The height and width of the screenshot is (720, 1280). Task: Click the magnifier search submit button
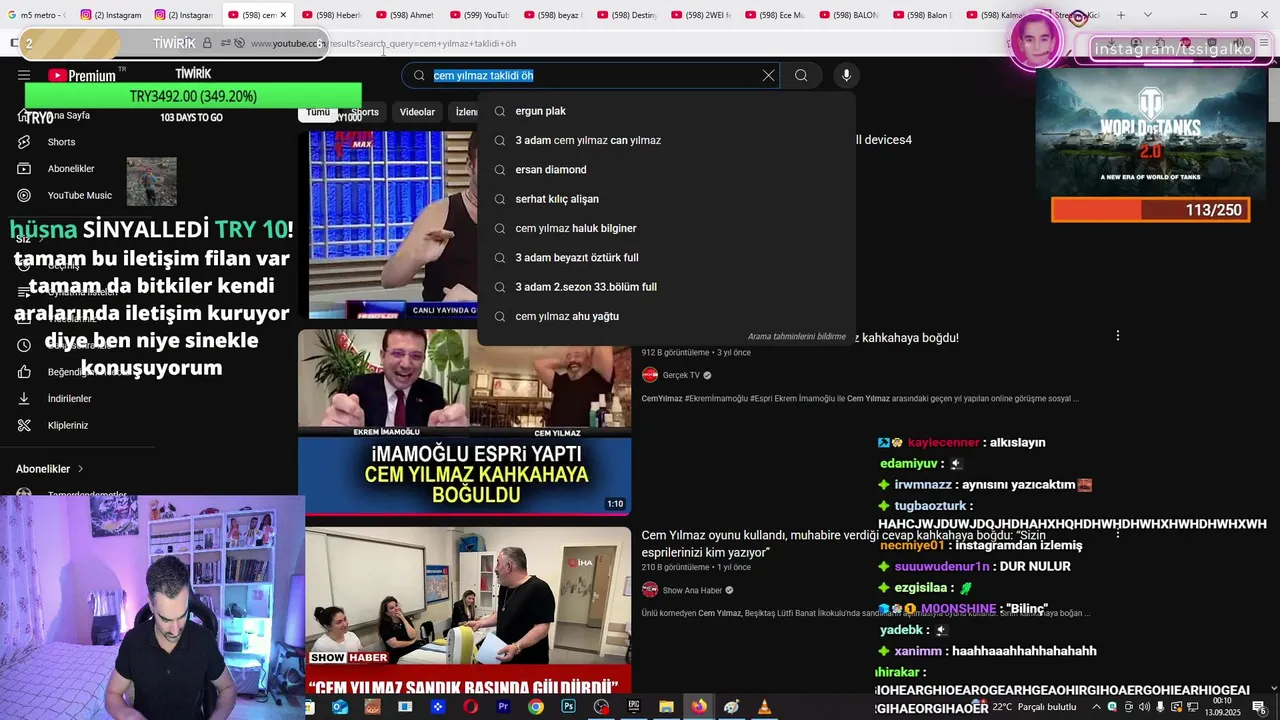[801, 76]
